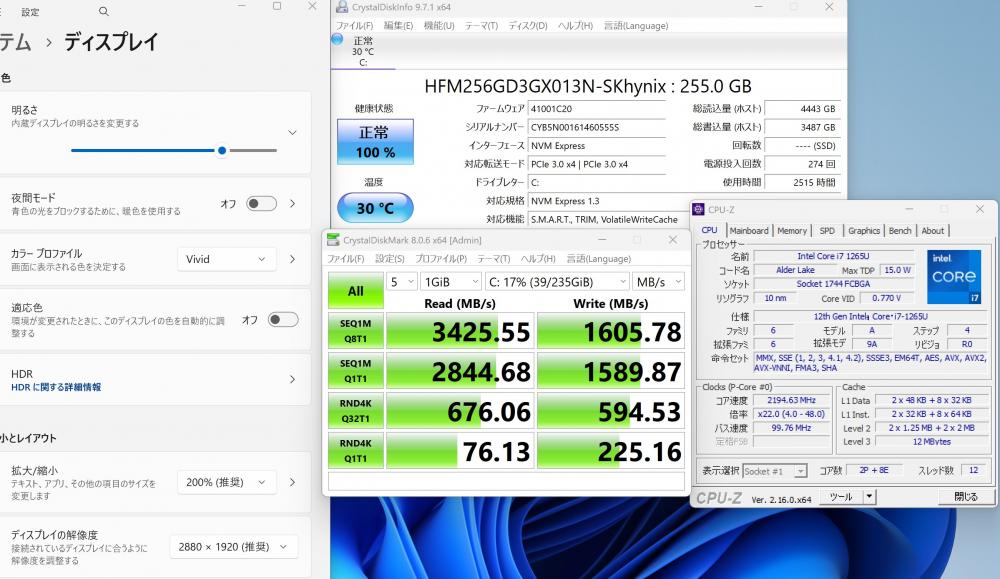Click CrystalDiskMark app icon in title bar
1000x579 pixels.
(333, 240)
